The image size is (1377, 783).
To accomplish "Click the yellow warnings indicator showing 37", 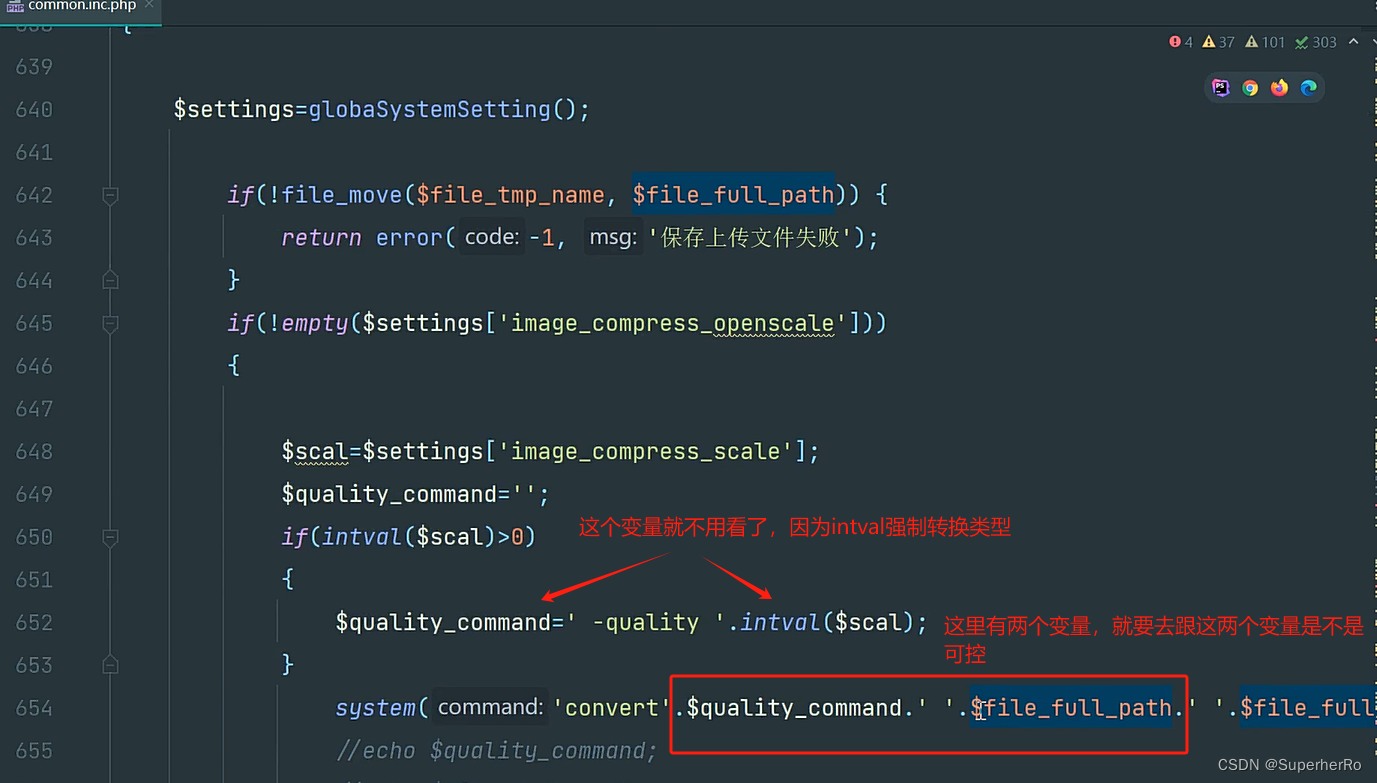I will (1218, 42).
